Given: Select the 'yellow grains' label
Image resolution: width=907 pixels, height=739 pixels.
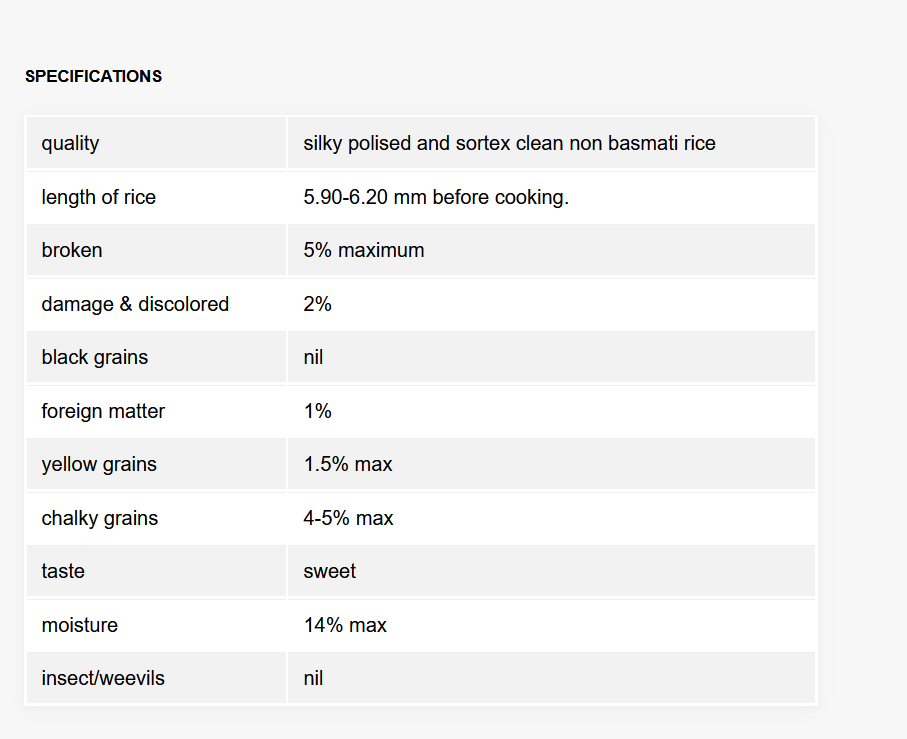Looking at the screenshot, I should coord(99,464).
